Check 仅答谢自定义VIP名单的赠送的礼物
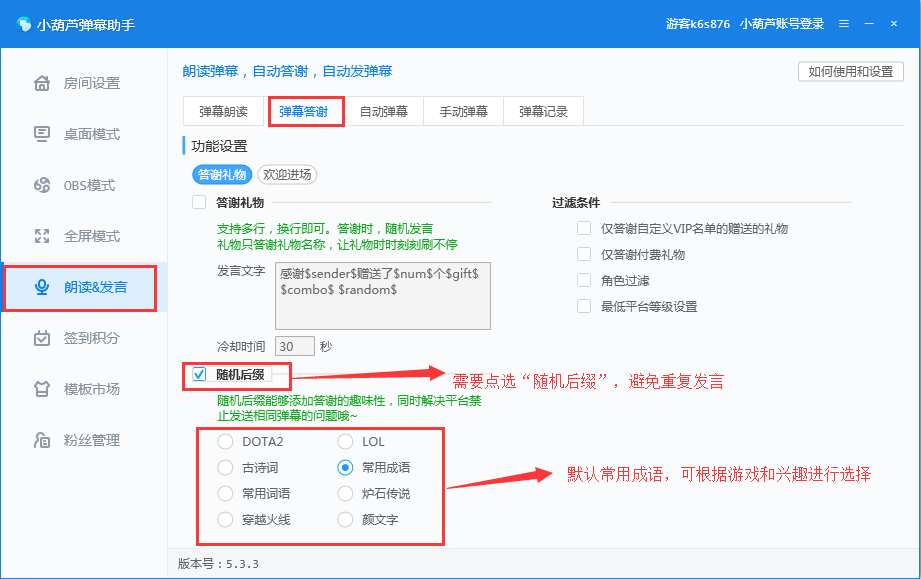This screenshot has height=579, width=921. click(584, 228)
